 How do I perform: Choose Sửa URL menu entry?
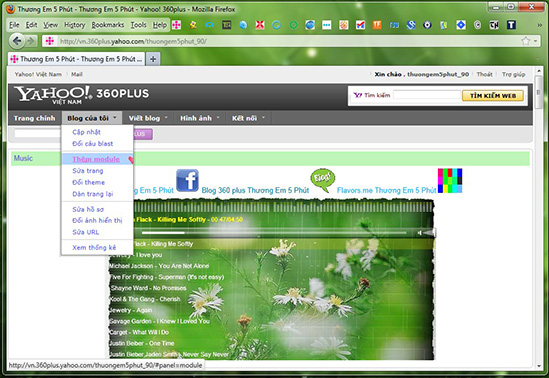[x=85, y=232]
